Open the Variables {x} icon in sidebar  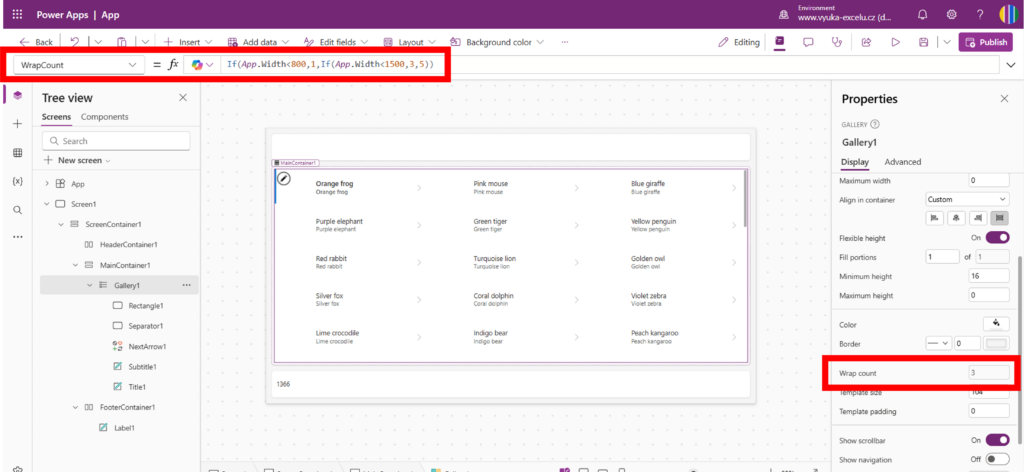tap(18, 181)
